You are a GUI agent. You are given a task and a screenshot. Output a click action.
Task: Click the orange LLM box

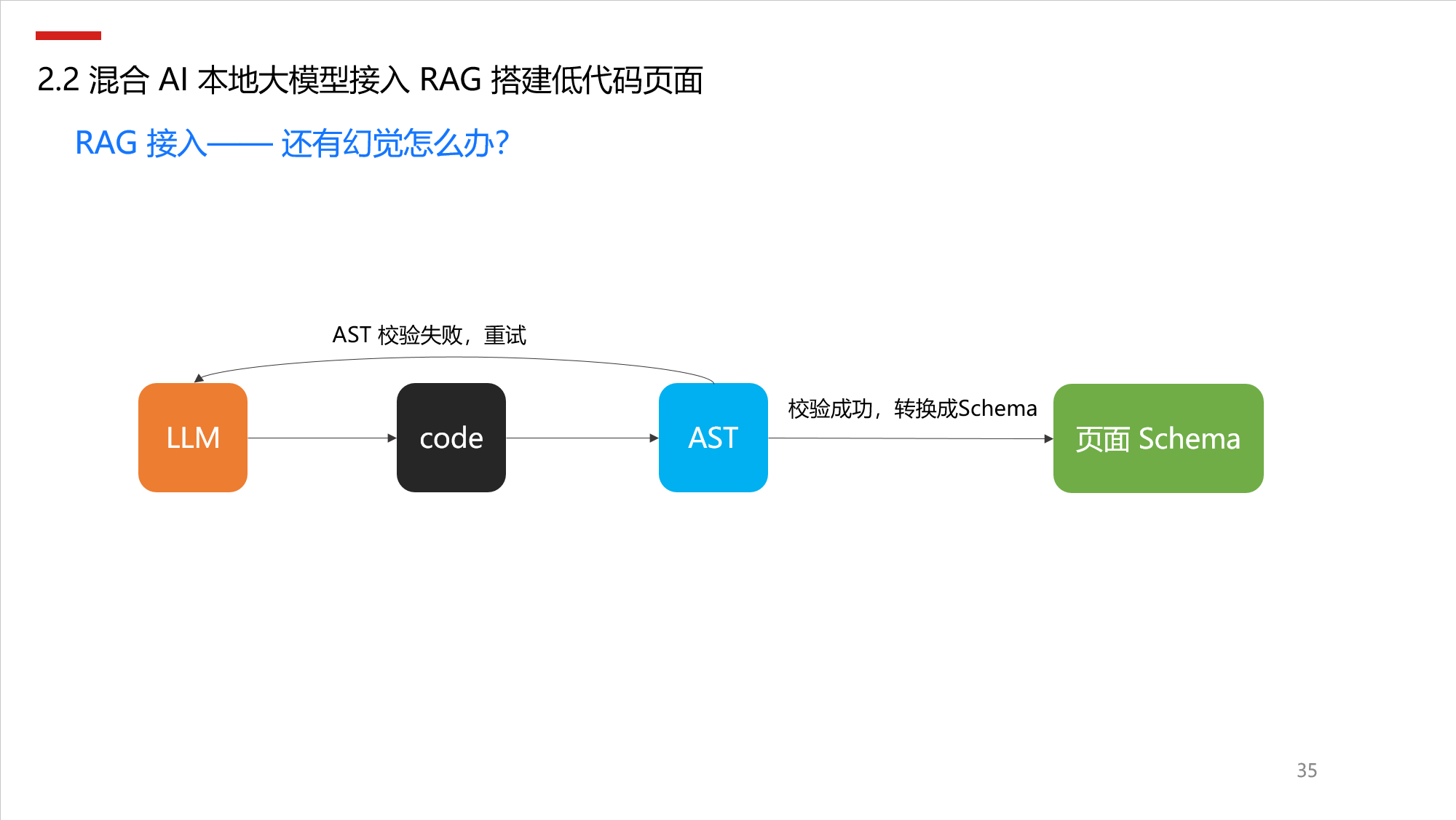click(x=193, y=438)
